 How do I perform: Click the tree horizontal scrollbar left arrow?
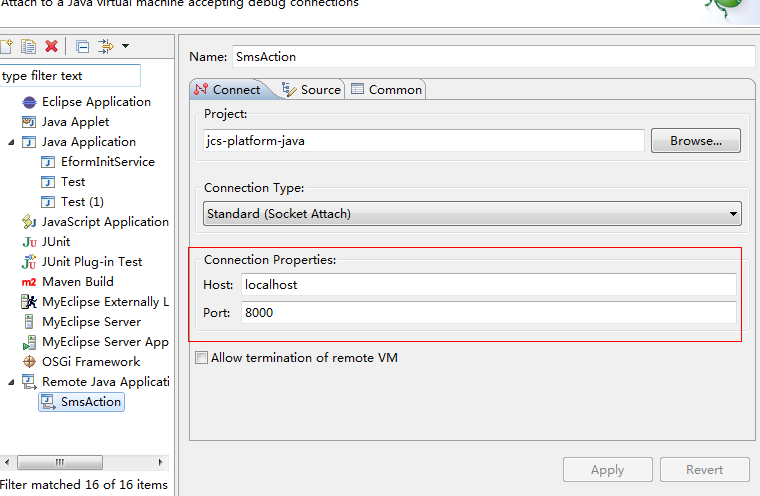pyautogui.click(x=7, y=463)
